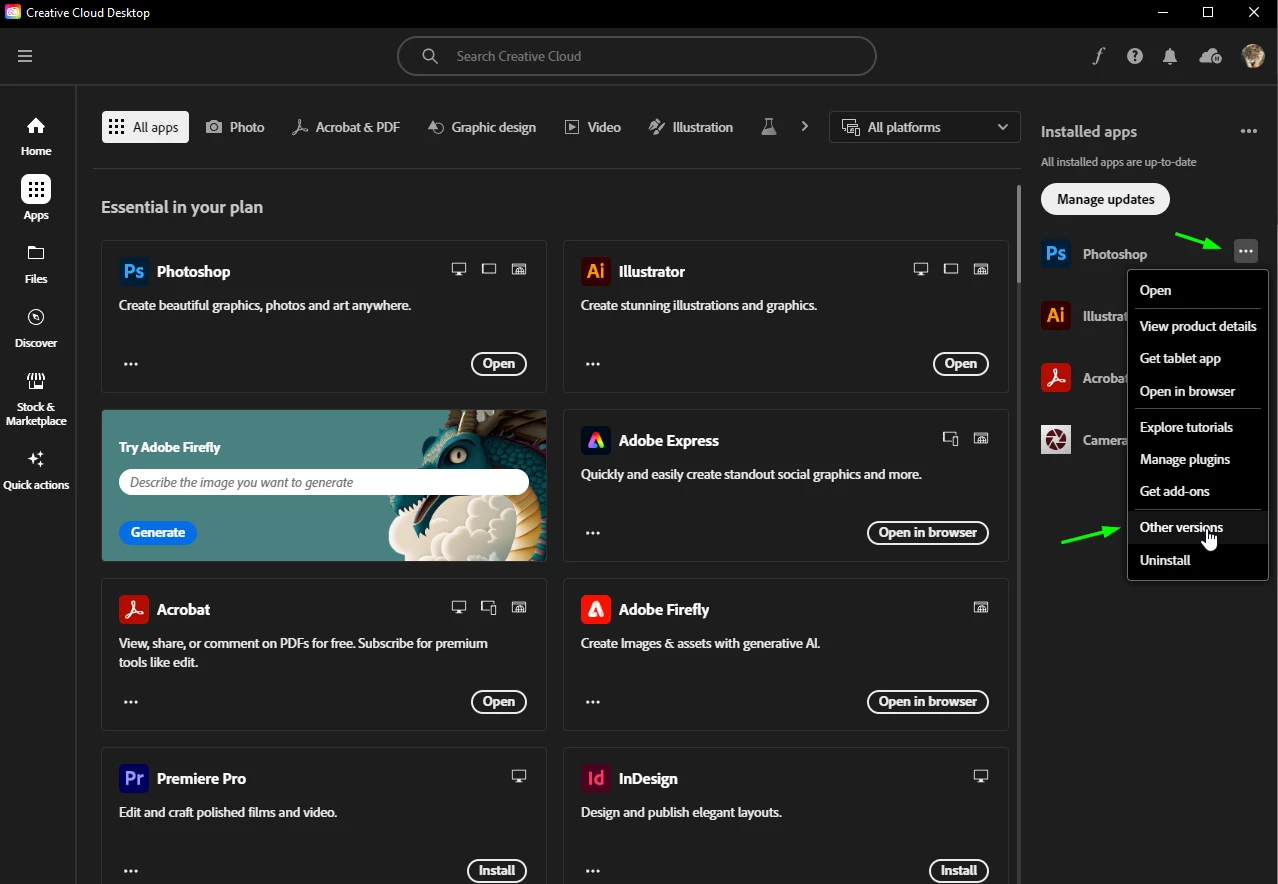Click the InDesign app icon
The image size is (1278, 884).
pyautogui.click(x=595, y=778)
